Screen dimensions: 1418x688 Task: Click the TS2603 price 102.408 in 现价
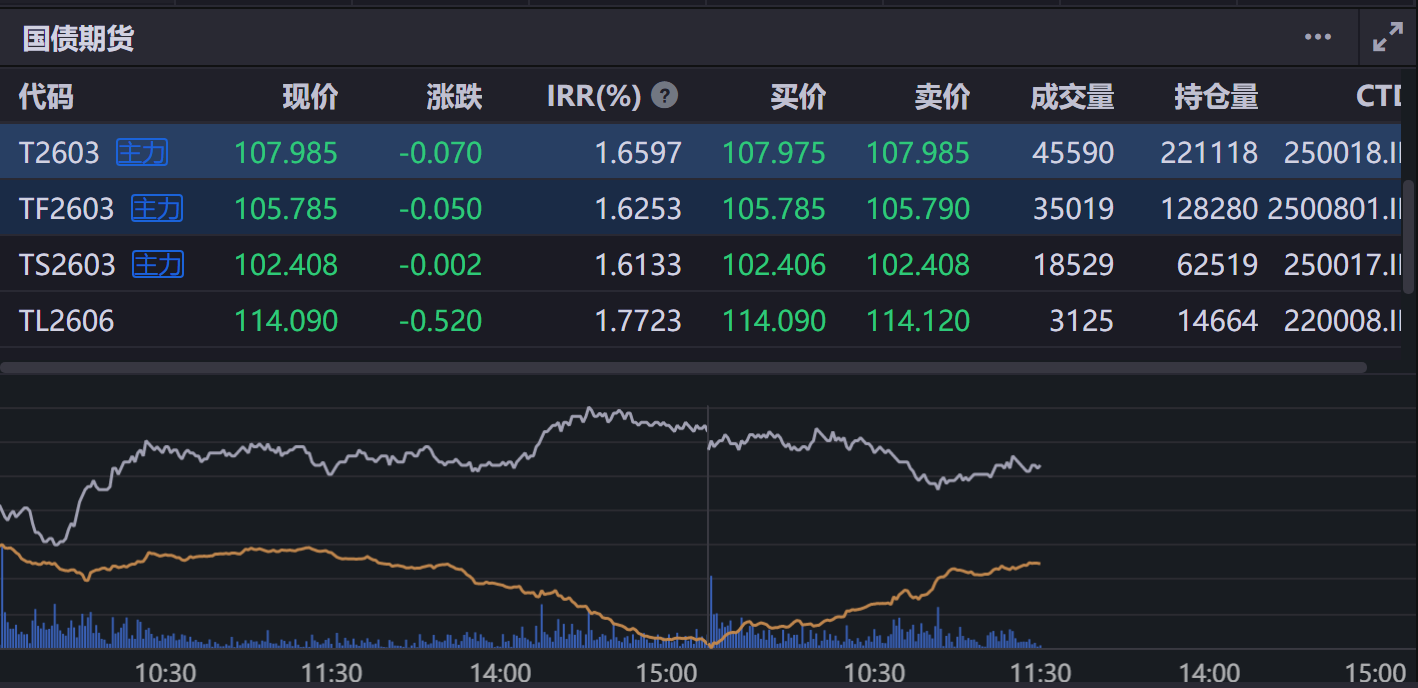click(x=286, y=265)
